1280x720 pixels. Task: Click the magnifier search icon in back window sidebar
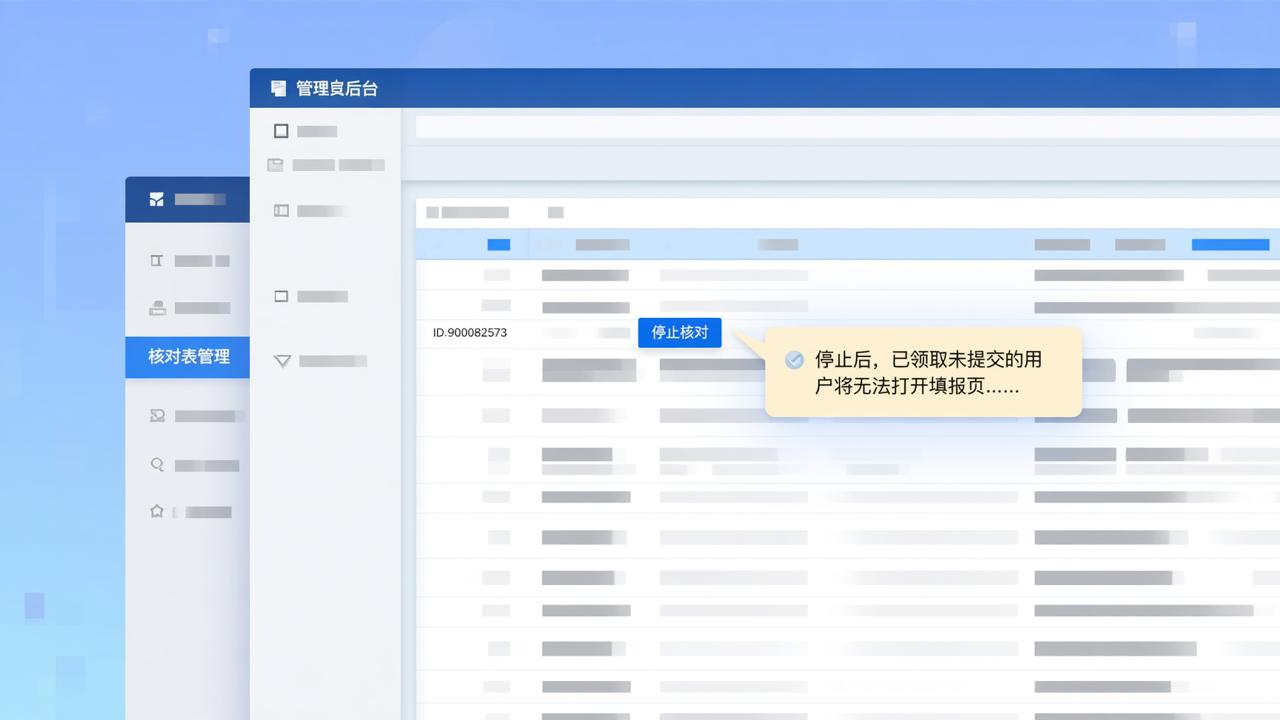coord(157,464)
